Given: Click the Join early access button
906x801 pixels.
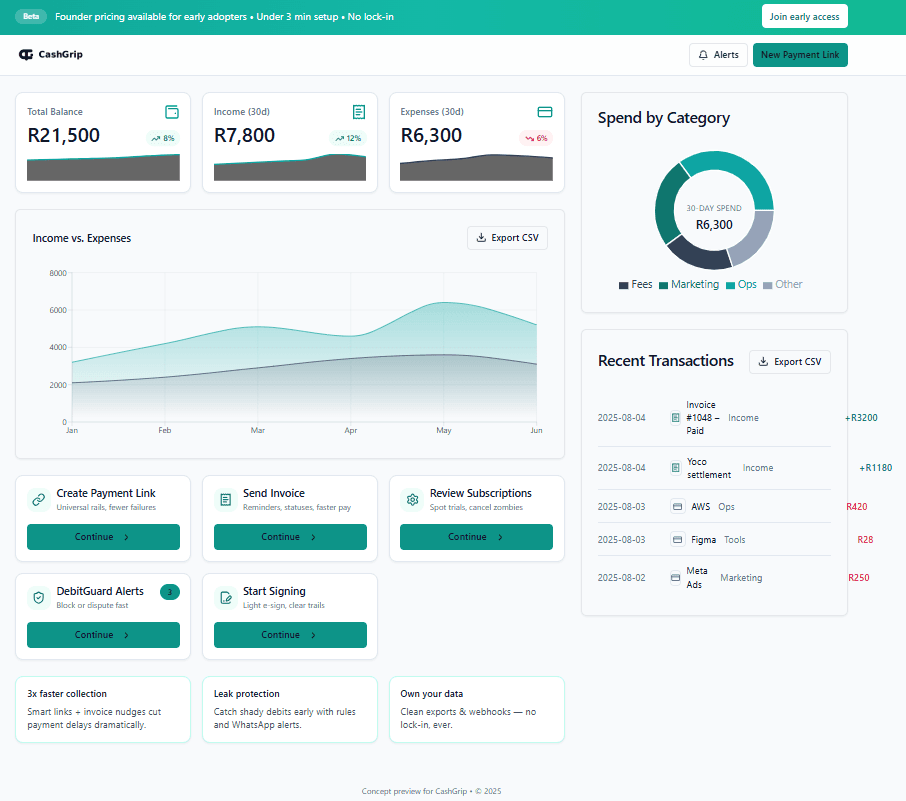Looking at the screenshot, I should click(x=804, y=16).
